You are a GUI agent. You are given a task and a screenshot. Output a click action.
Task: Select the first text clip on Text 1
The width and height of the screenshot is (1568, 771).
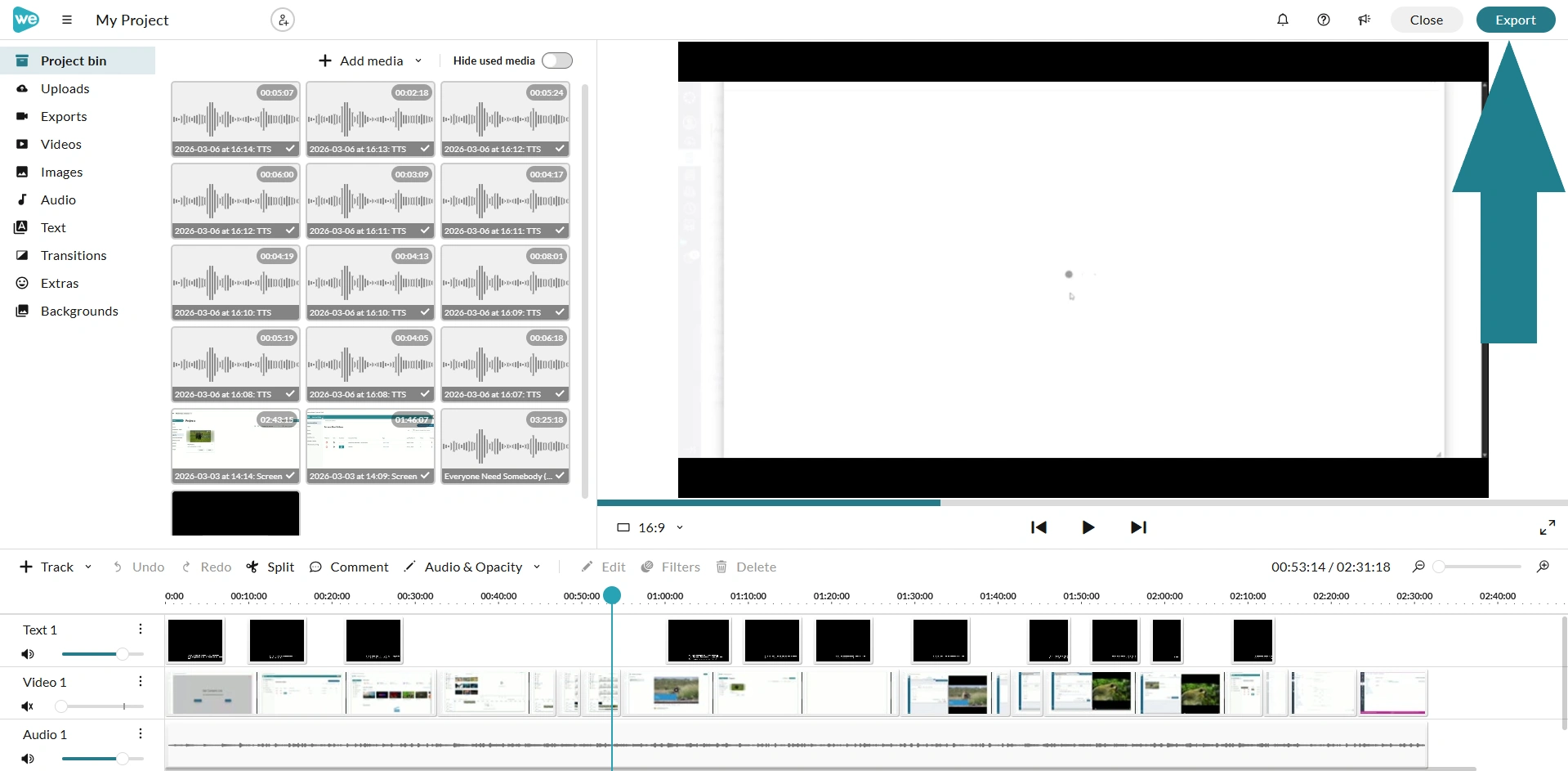point(195,640)
